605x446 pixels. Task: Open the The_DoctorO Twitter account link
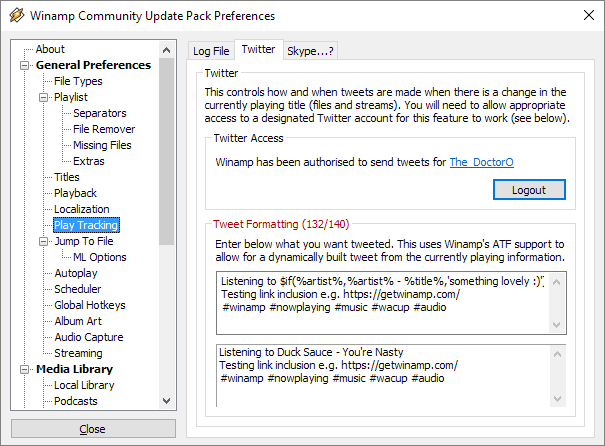tap(484, 161)
